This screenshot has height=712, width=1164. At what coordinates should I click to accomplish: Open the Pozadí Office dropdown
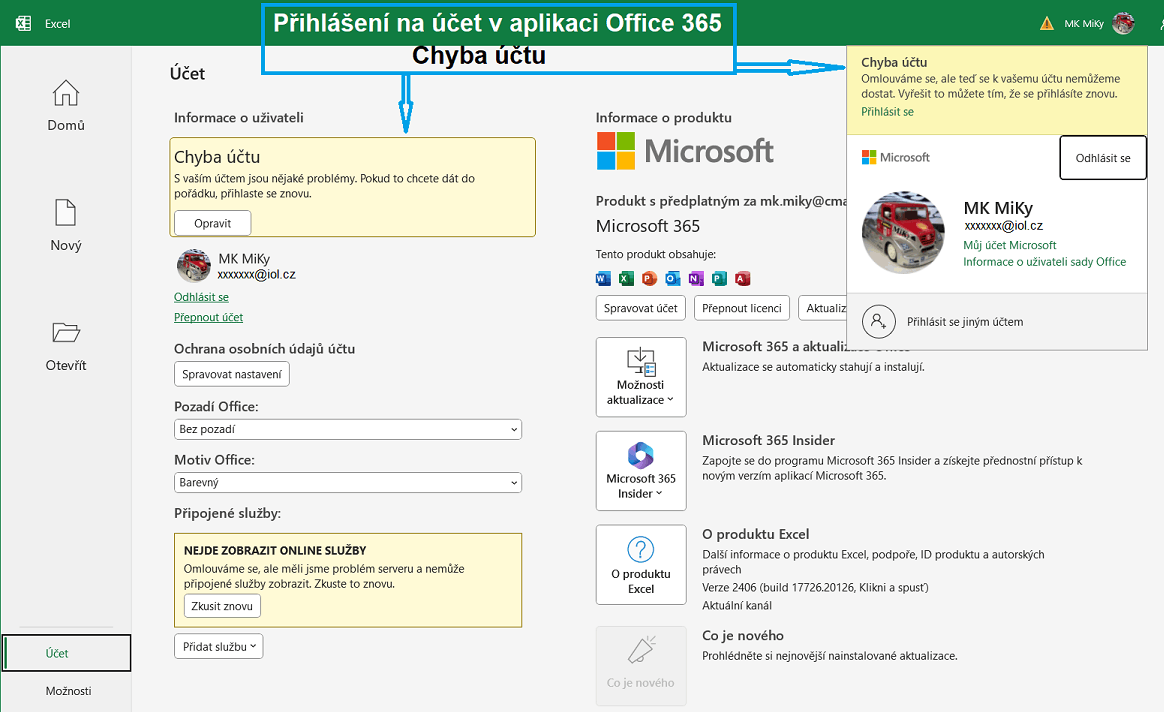[x=347, y=429]
